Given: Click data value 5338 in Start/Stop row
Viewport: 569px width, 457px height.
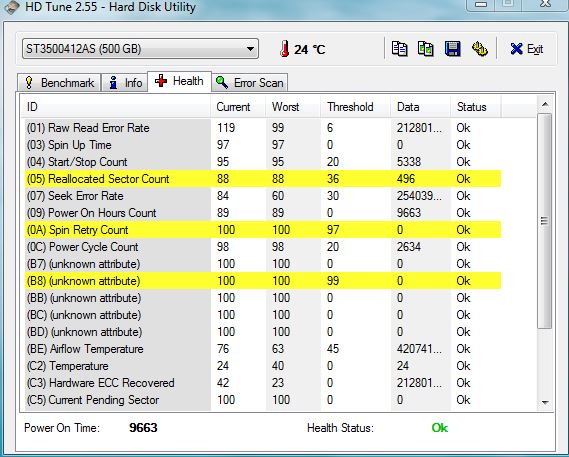Looking at the screenshot, I should (409, 162).
